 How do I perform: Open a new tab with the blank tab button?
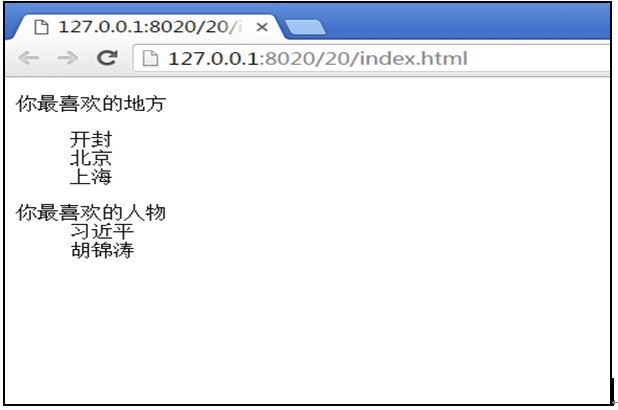(x=305, y=27)
